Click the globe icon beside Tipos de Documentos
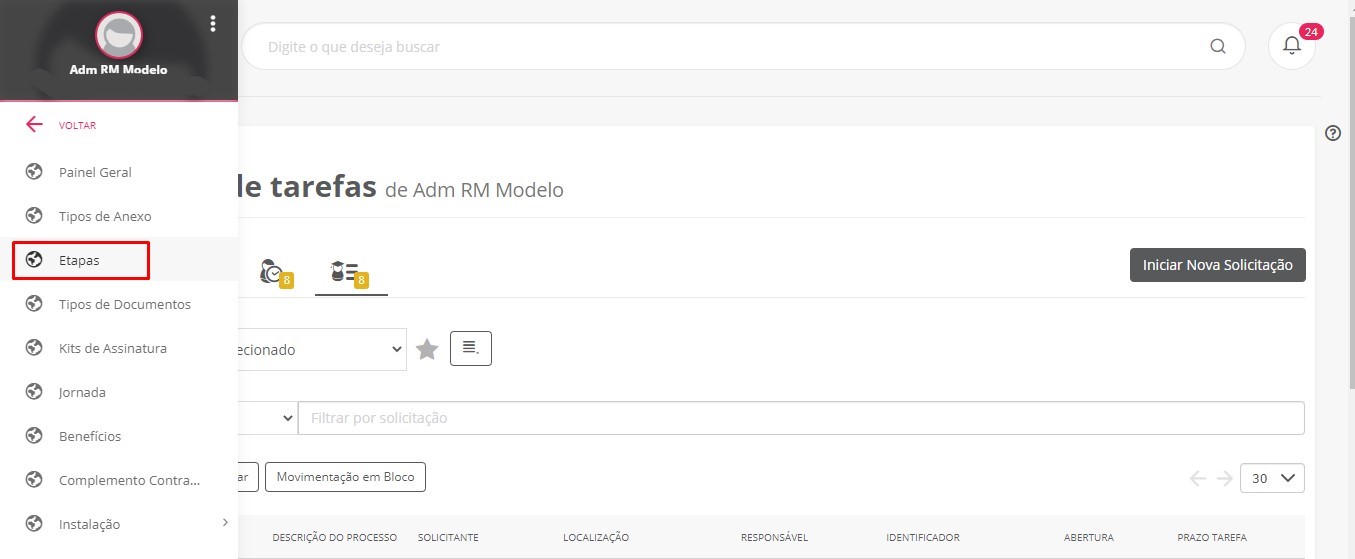 (x=34, y=304)
